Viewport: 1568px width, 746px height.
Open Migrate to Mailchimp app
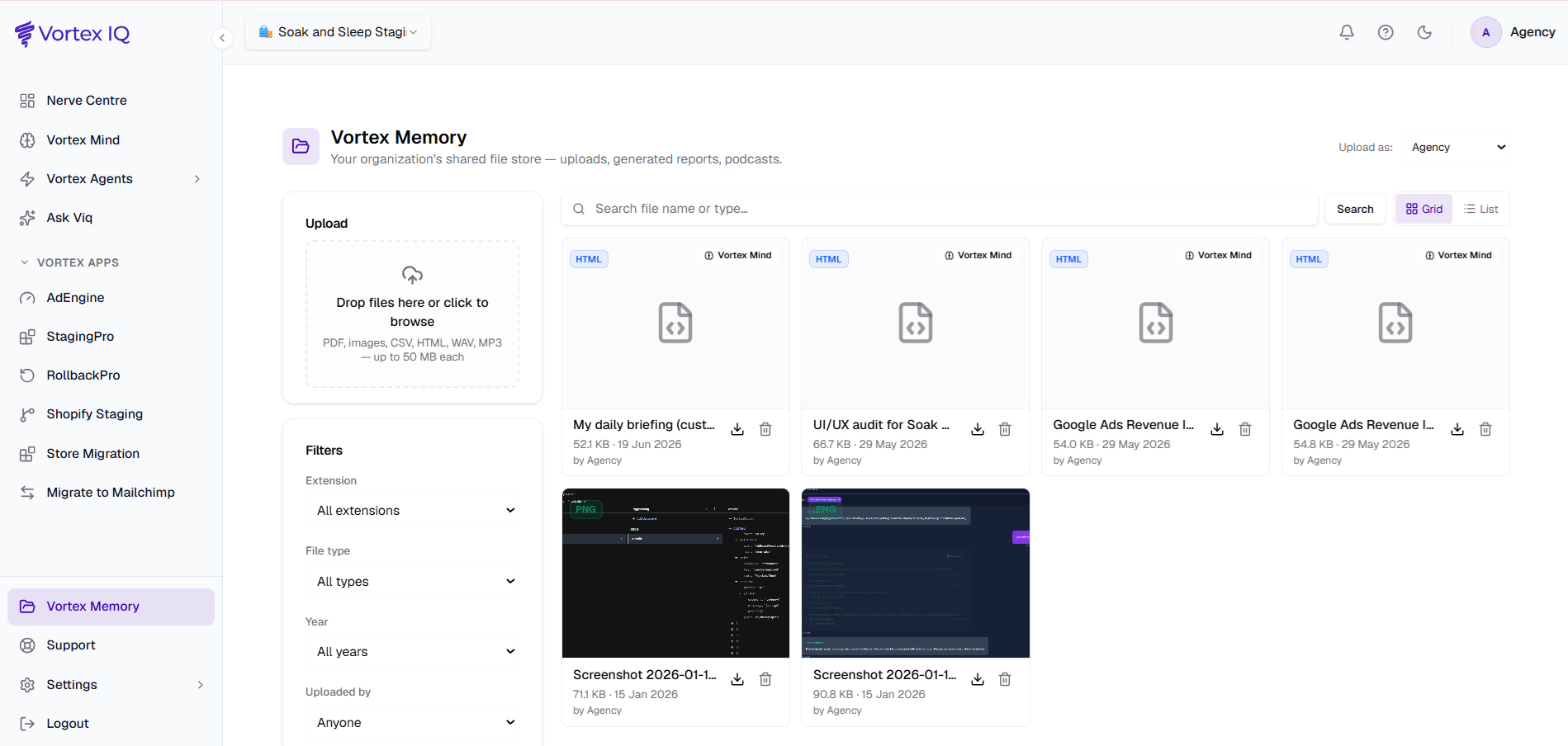[111, 493]
